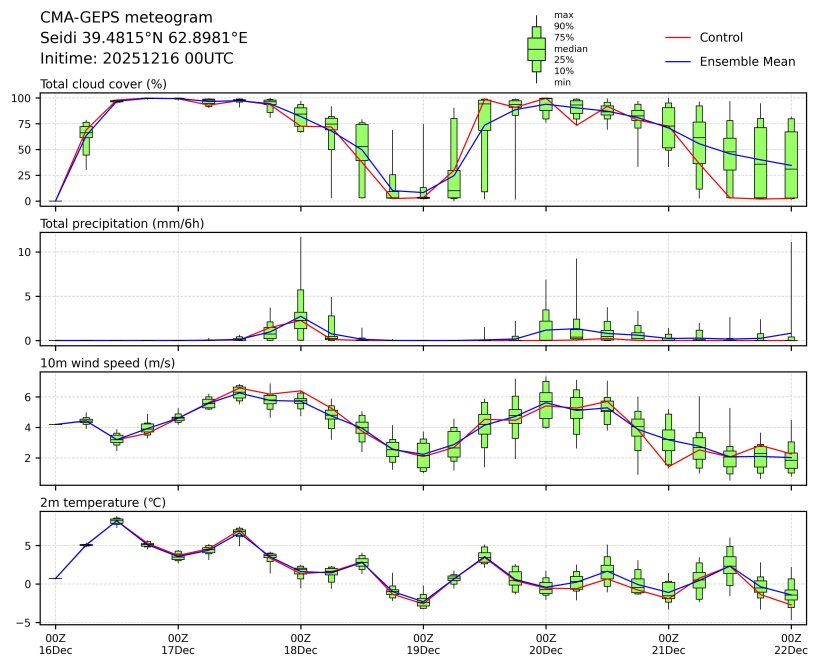The image size is (819, 667).
Task: Click the 'Total precipitation (mm/6h)' panel title
Action: [x=122, y=224]
